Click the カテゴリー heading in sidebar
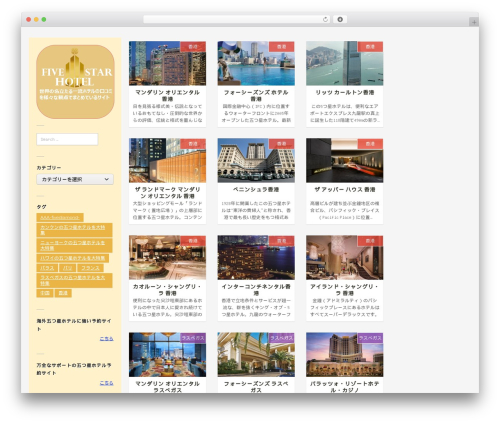This screenshot has width=500, height=423. pyautogui.click(x=49, y=168)
